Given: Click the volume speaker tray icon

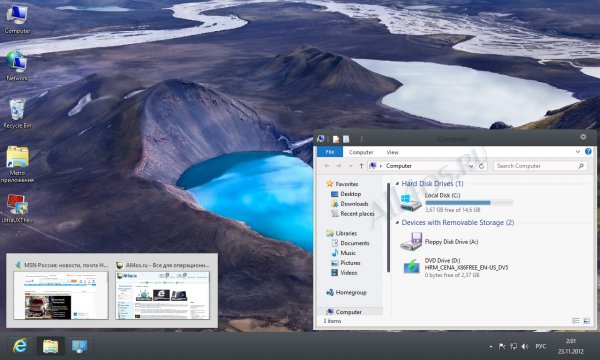Looking at the screenshot, I should (525, 346).
